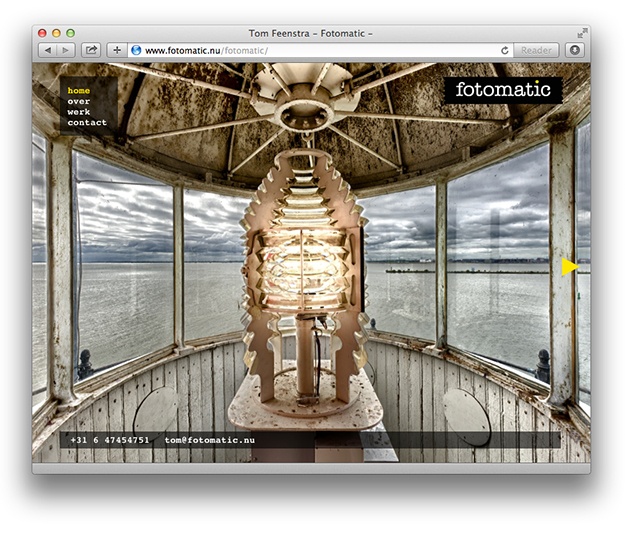The image size is (625, 536).
Task: Select 'over' in the site menu
Action: coord(78,102)
